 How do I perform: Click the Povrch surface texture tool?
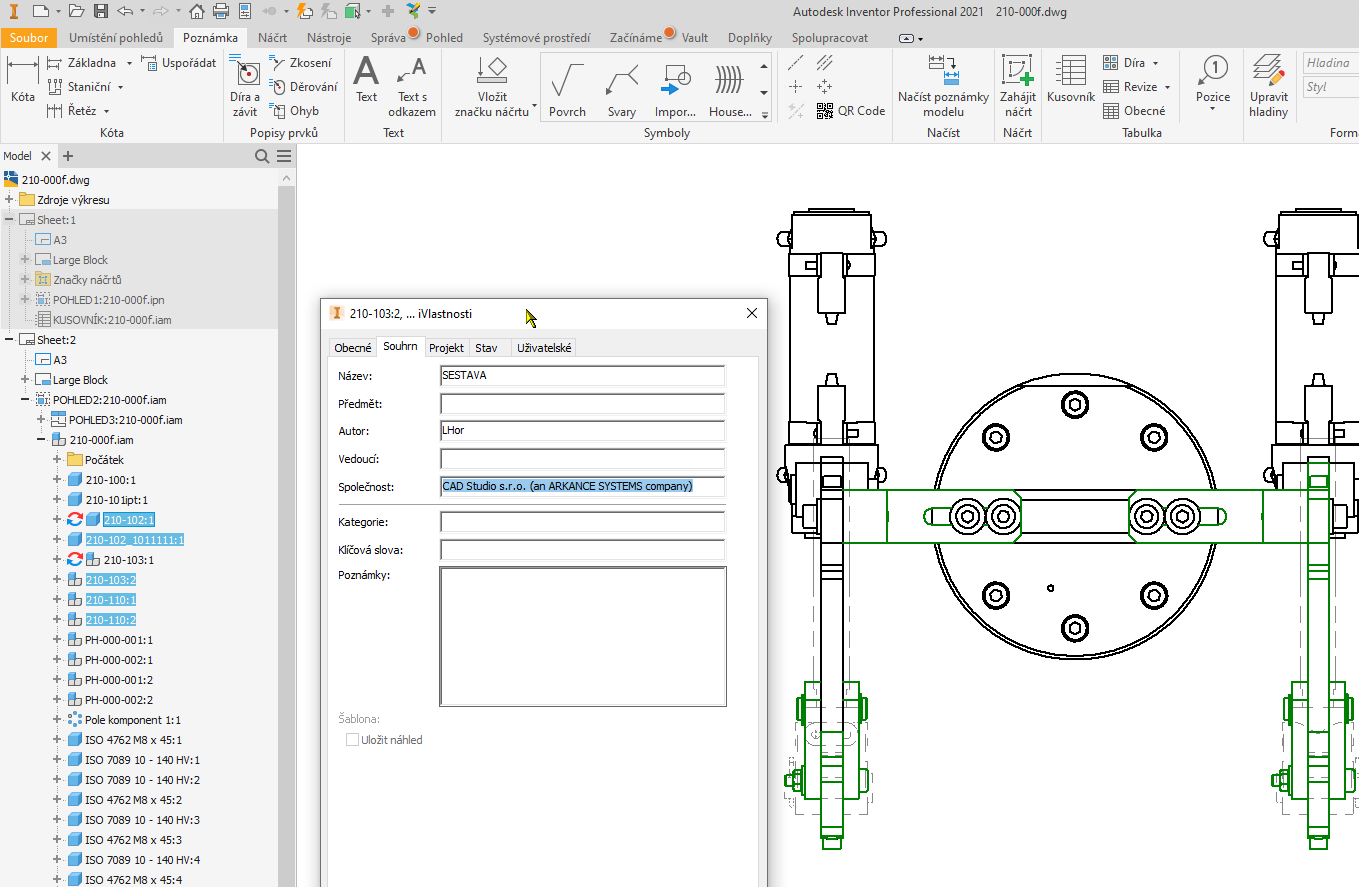click(567, 86)
